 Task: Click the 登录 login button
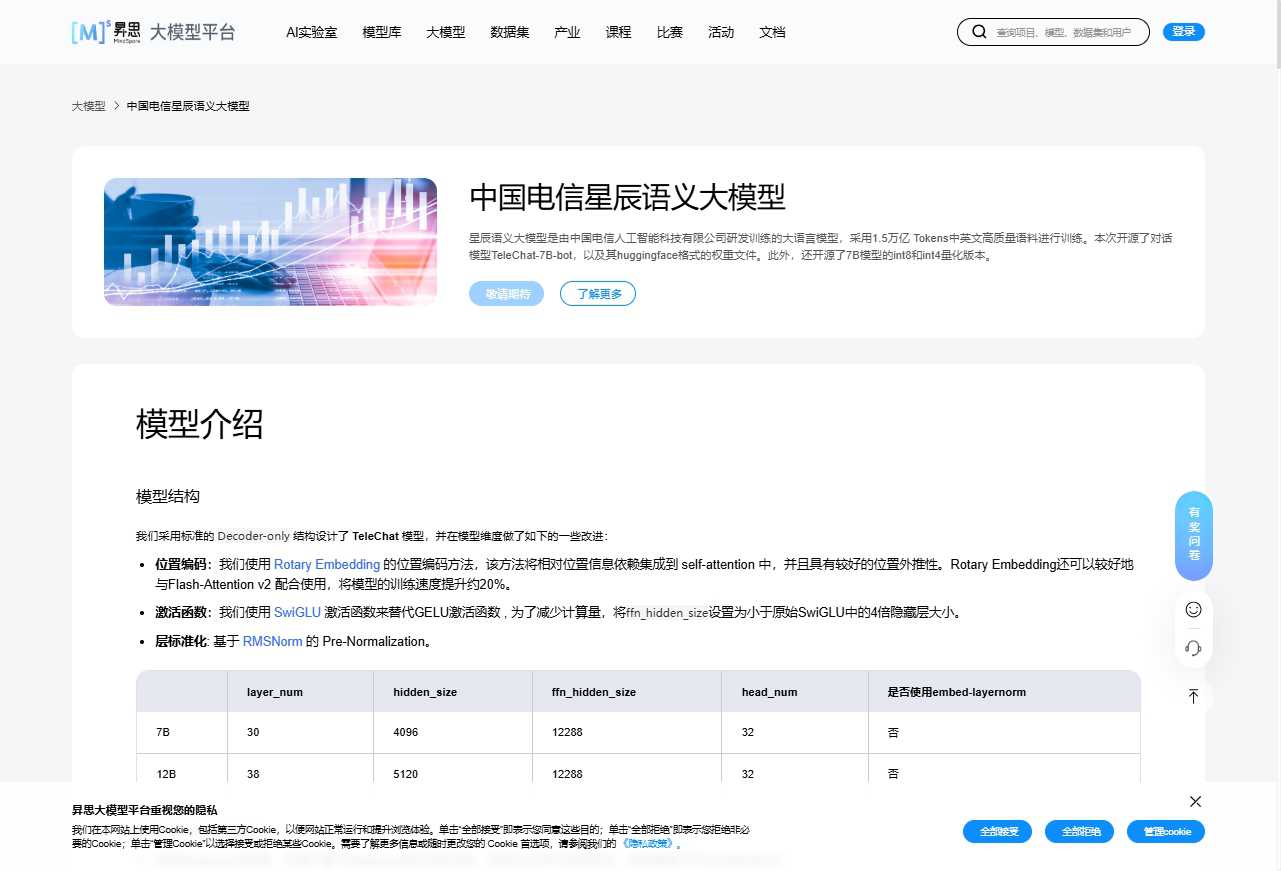click(1184, 32)
